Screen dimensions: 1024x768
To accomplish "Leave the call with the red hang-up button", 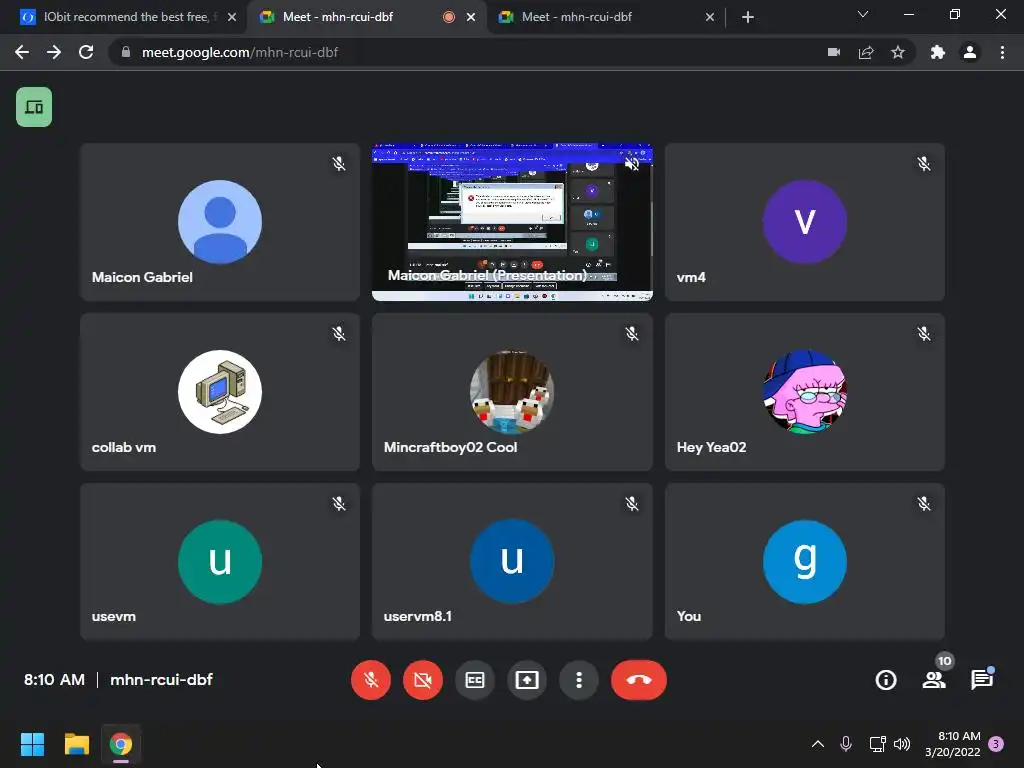I will (x=639, y=680).
